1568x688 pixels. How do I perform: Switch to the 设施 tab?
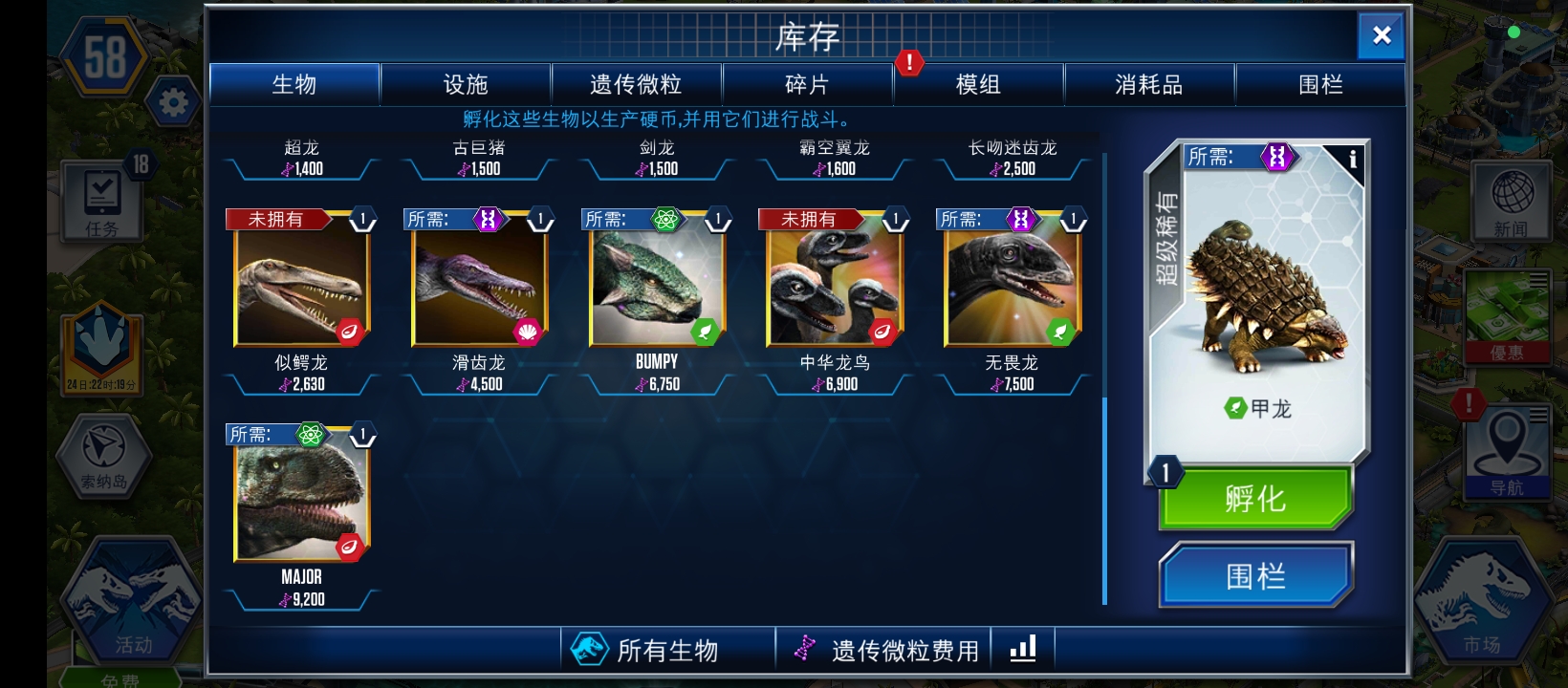click(466, 85)
